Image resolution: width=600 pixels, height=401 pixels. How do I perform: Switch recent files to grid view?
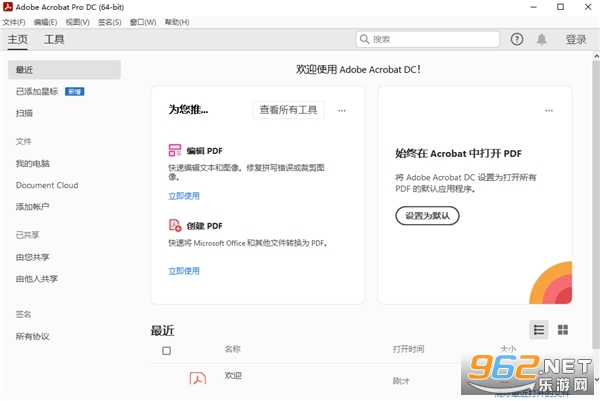tap(562, 330)
